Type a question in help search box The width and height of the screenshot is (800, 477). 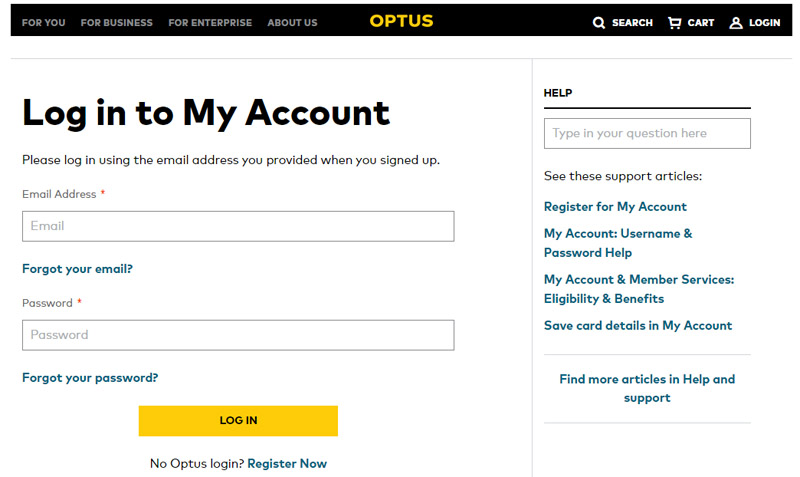point(647,133)
